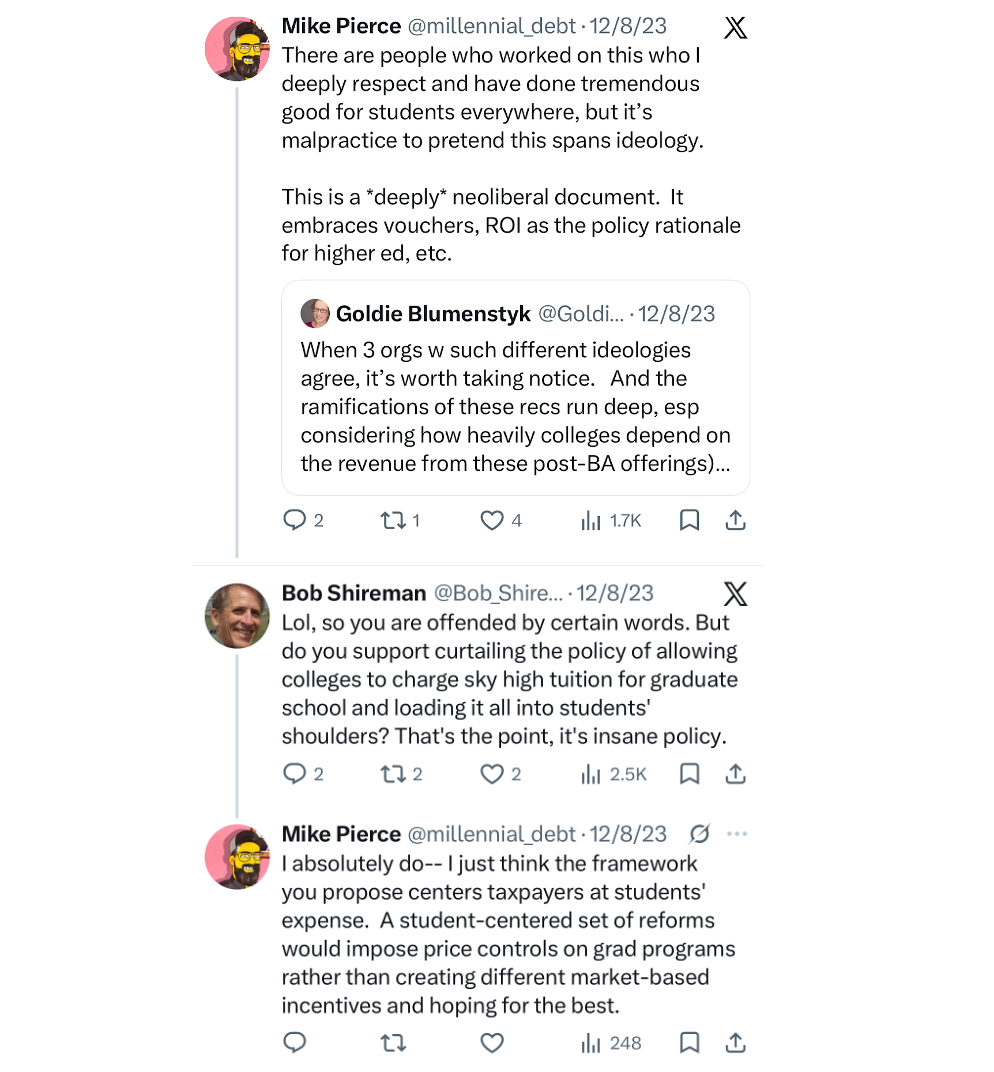Toggle the bookmark on Goldie's quoted thread
Screen dimensions: 994x1072
pyautogui.click(x=688, y=520)
